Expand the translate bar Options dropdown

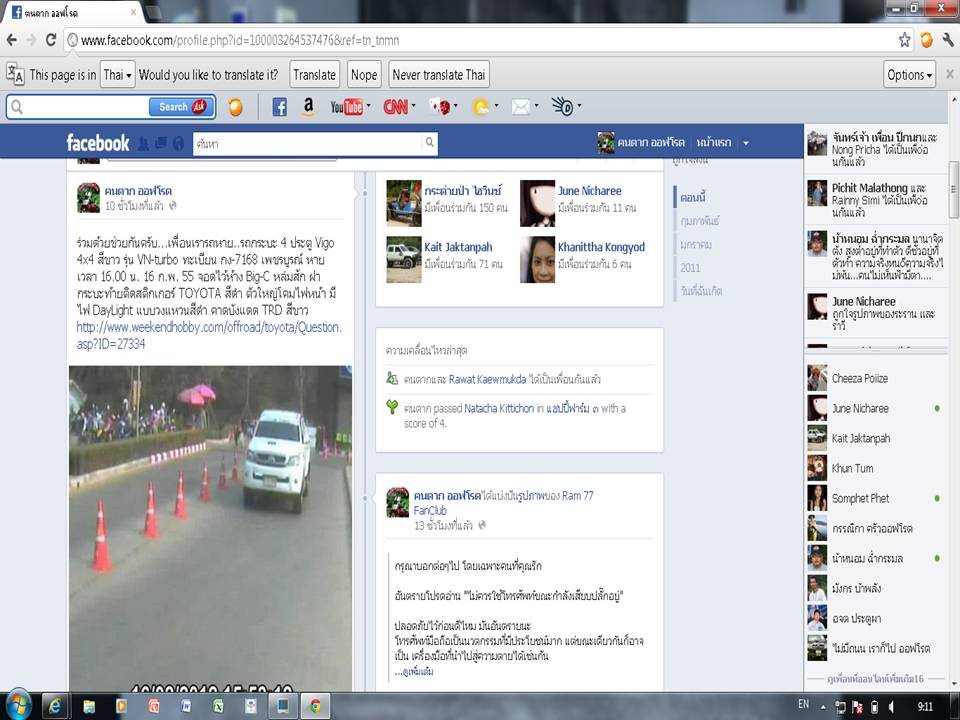click(910, 75)
